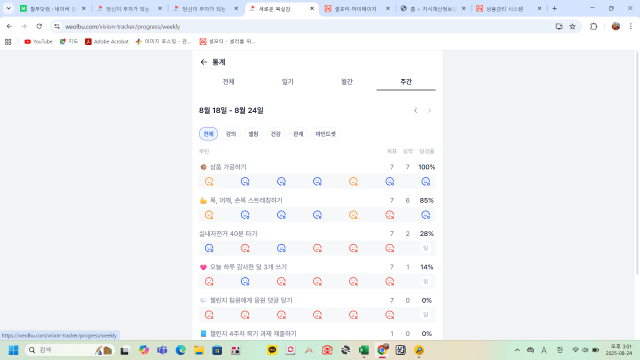640x360 pixels.
Task: Open a new browser tab
Action: tap(554, 8)
